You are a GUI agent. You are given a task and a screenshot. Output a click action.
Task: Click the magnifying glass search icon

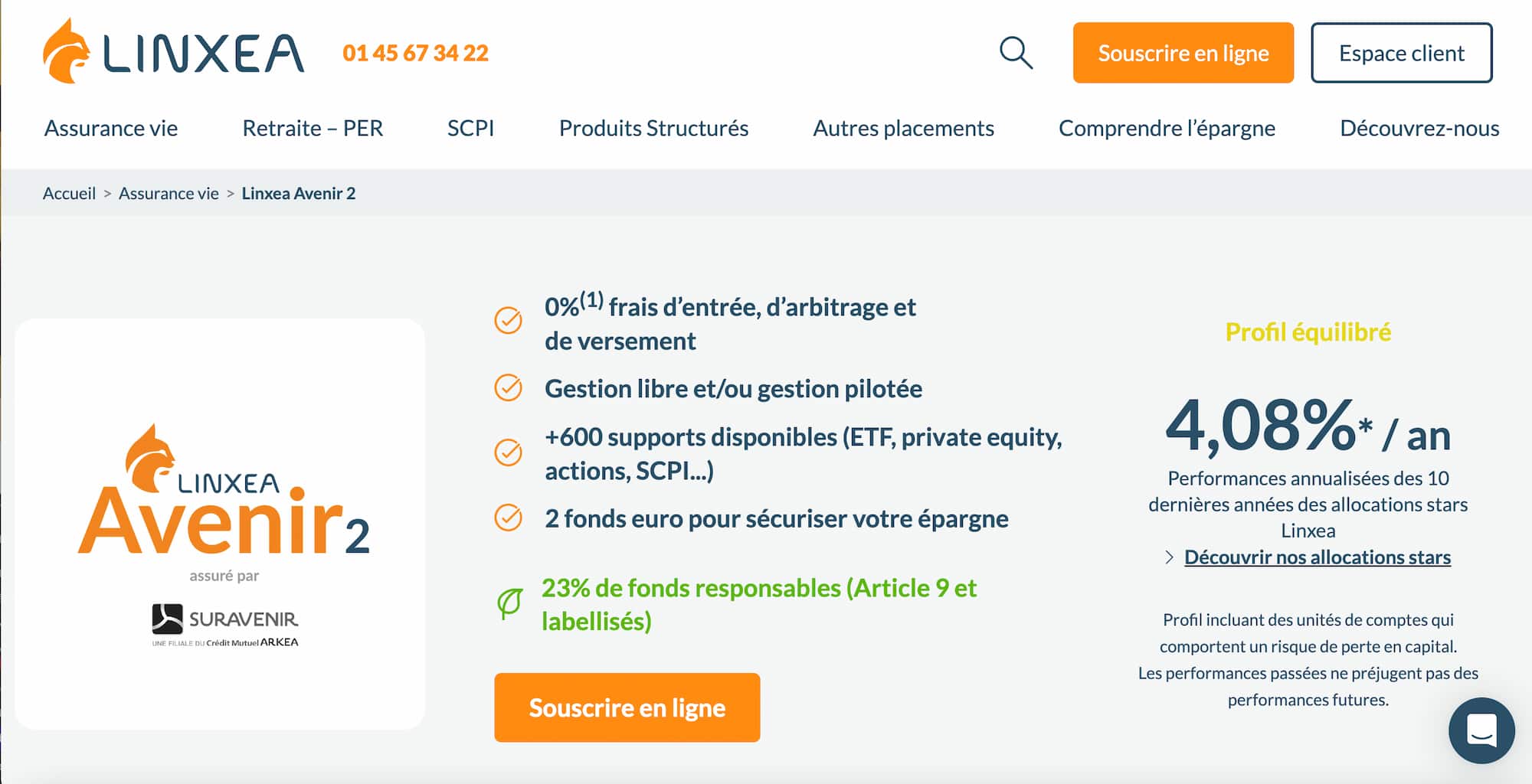1016,53
